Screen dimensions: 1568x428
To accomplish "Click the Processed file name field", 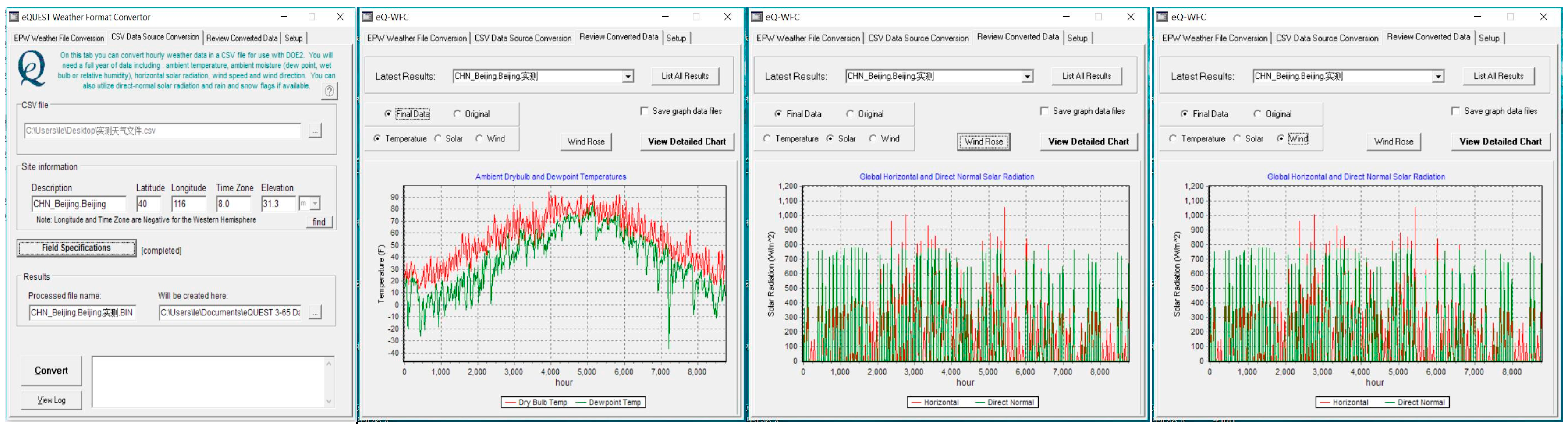I will click(x=82, y=313).
